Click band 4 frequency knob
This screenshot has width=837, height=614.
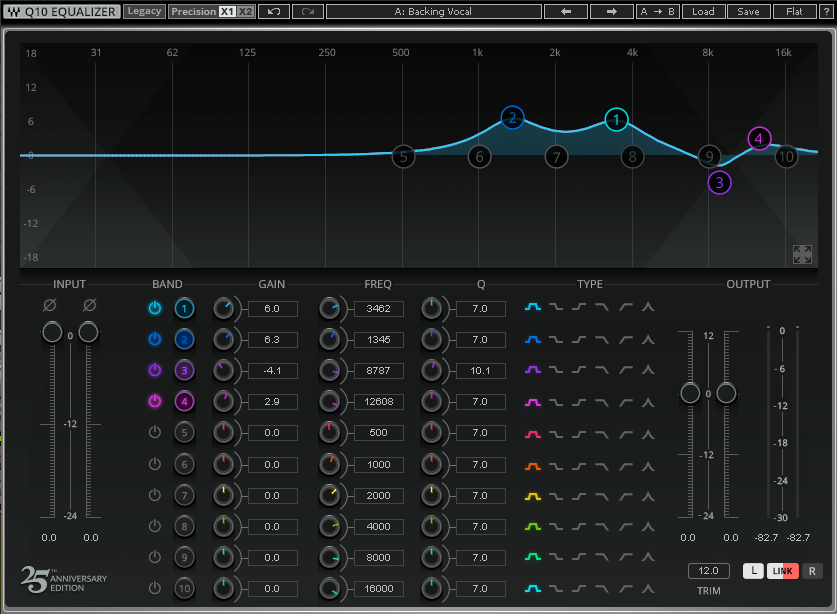click(x=329, y=402)
